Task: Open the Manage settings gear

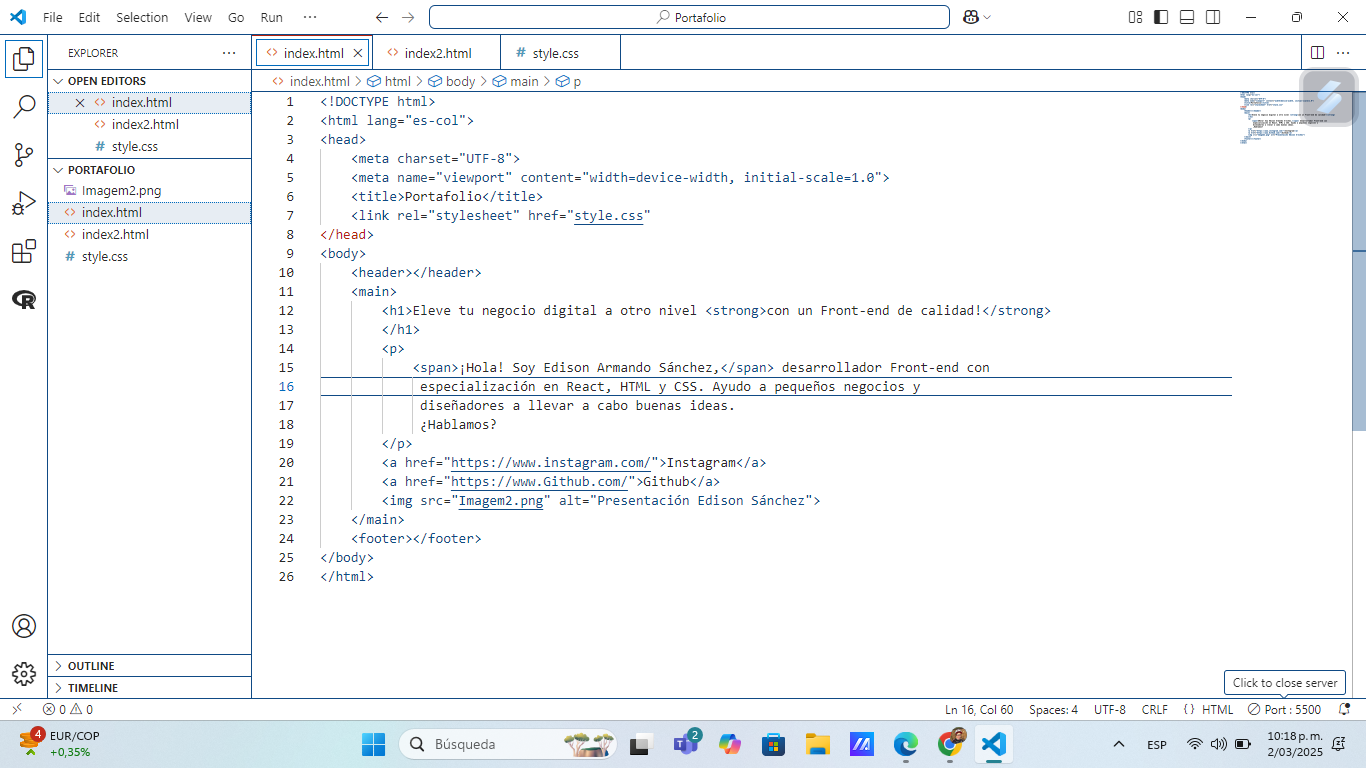Action: pyautogui.click(x=24, y=674)
